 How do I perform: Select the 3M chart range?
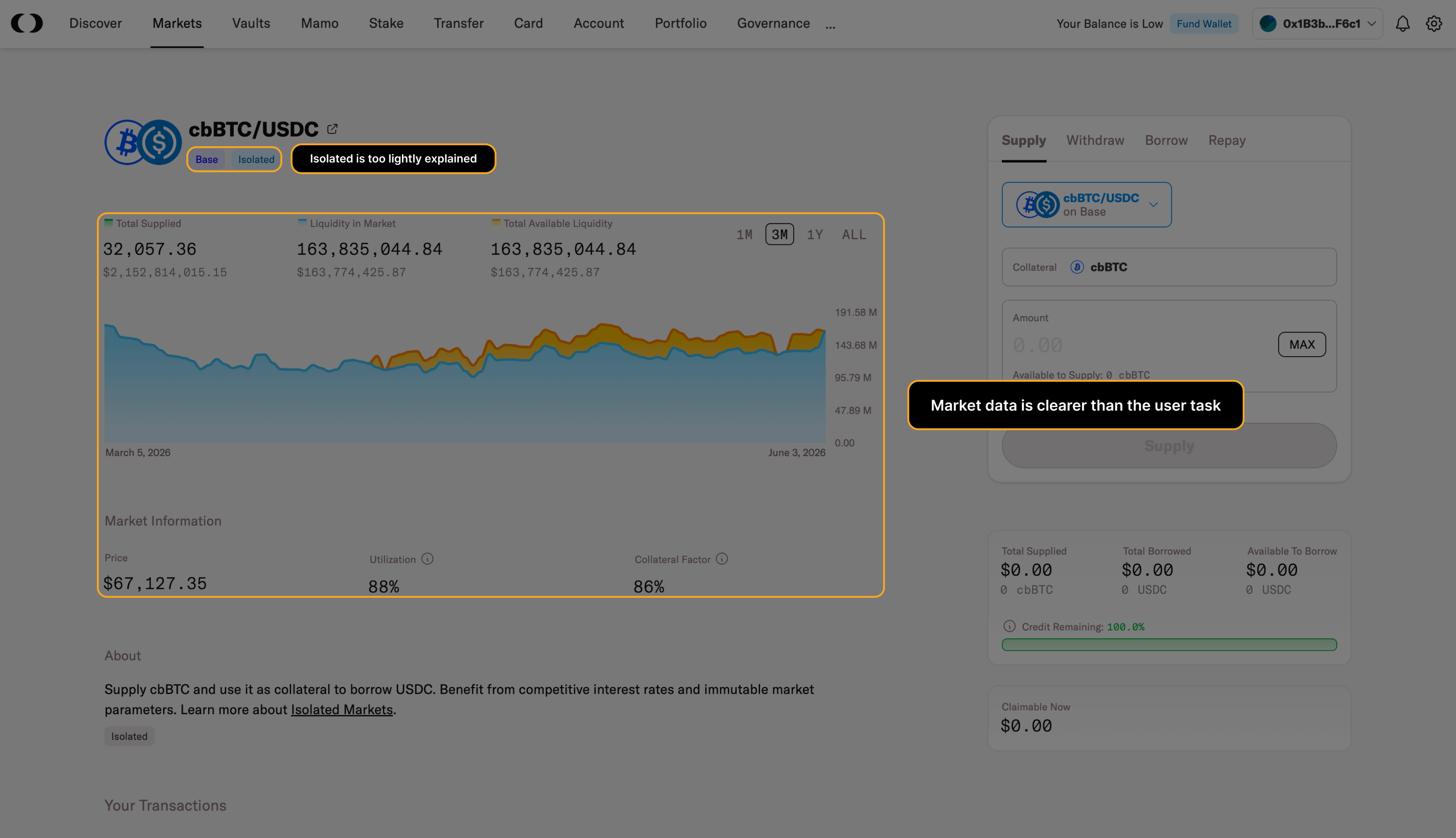(x=780, y=235)
